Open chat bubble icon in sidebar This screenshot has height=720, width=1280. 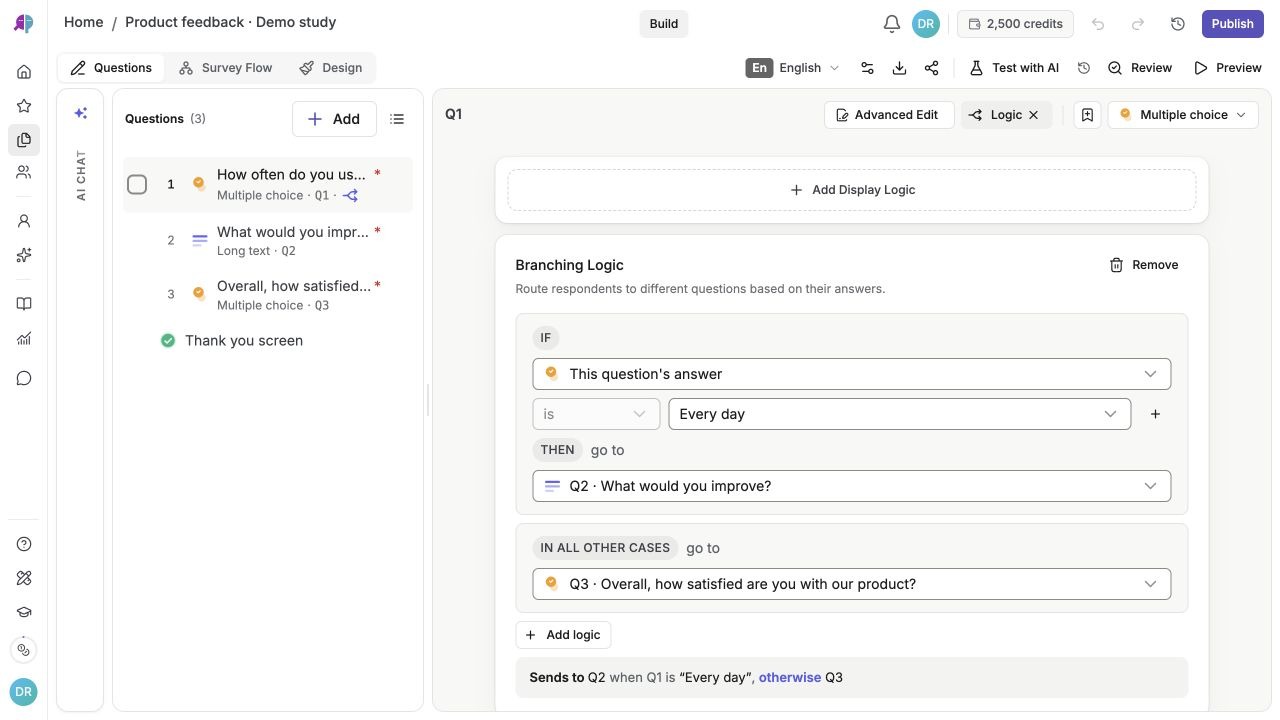(x=24, y=378)
